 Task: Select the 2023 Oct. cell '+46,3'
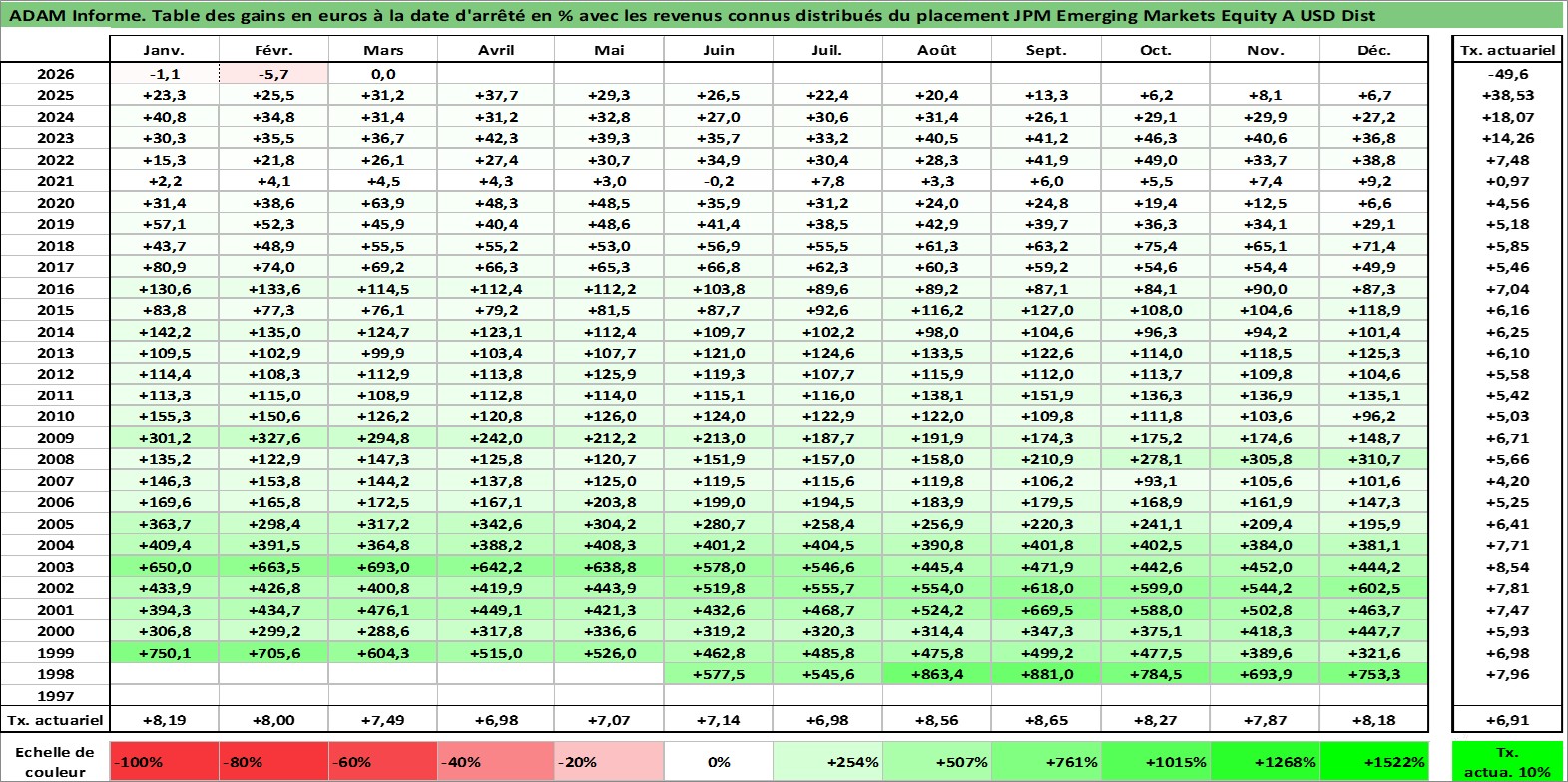[1155, 138]
